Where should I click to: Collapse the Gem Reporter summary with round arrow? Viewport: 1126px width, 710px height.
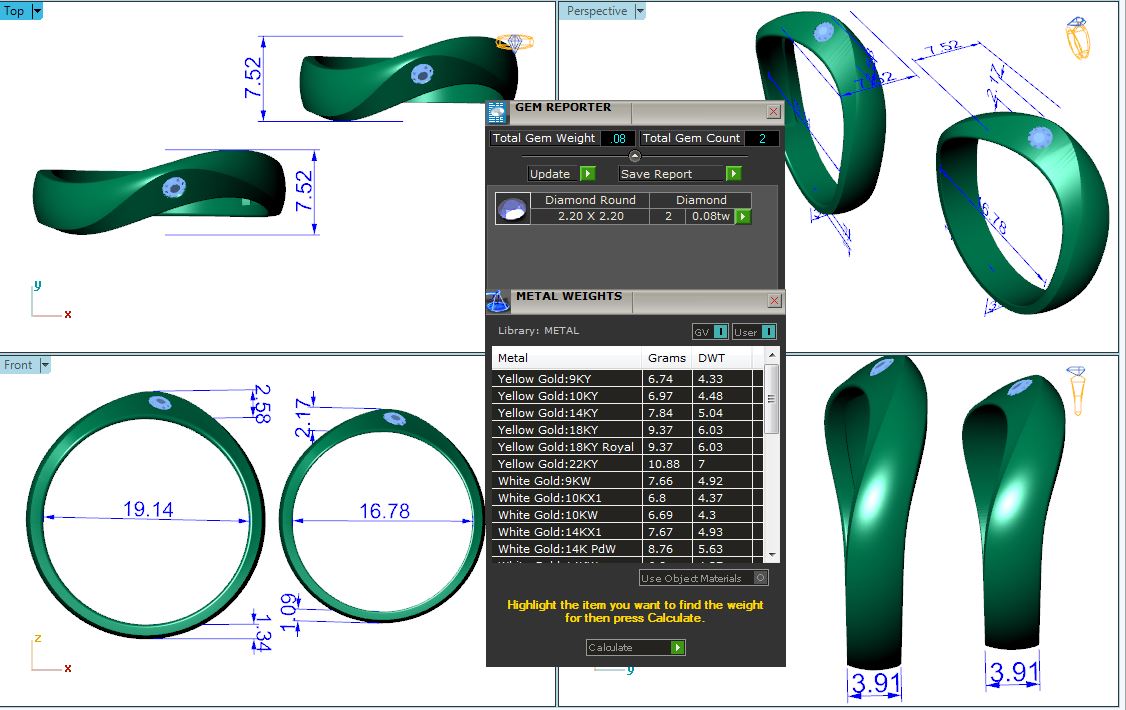(x=634, y=156)
